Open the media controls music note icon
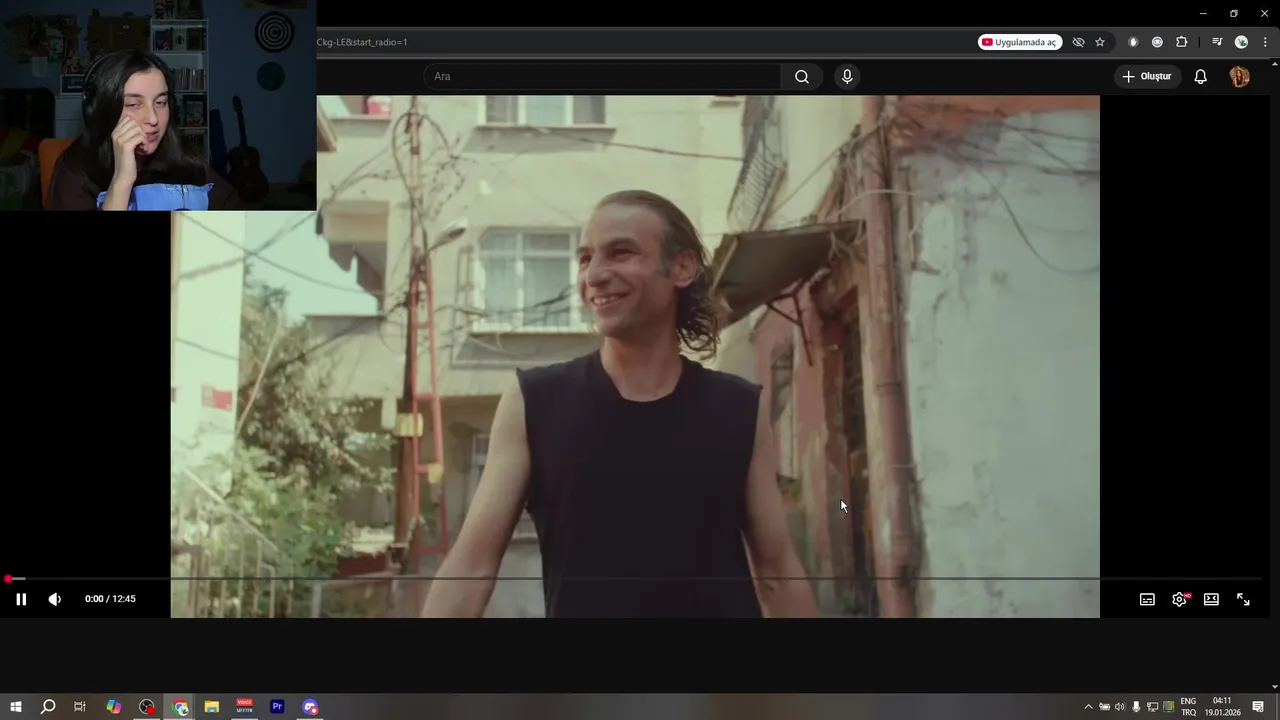This screenshot has height=720, width=1280. pos(1216,42)
